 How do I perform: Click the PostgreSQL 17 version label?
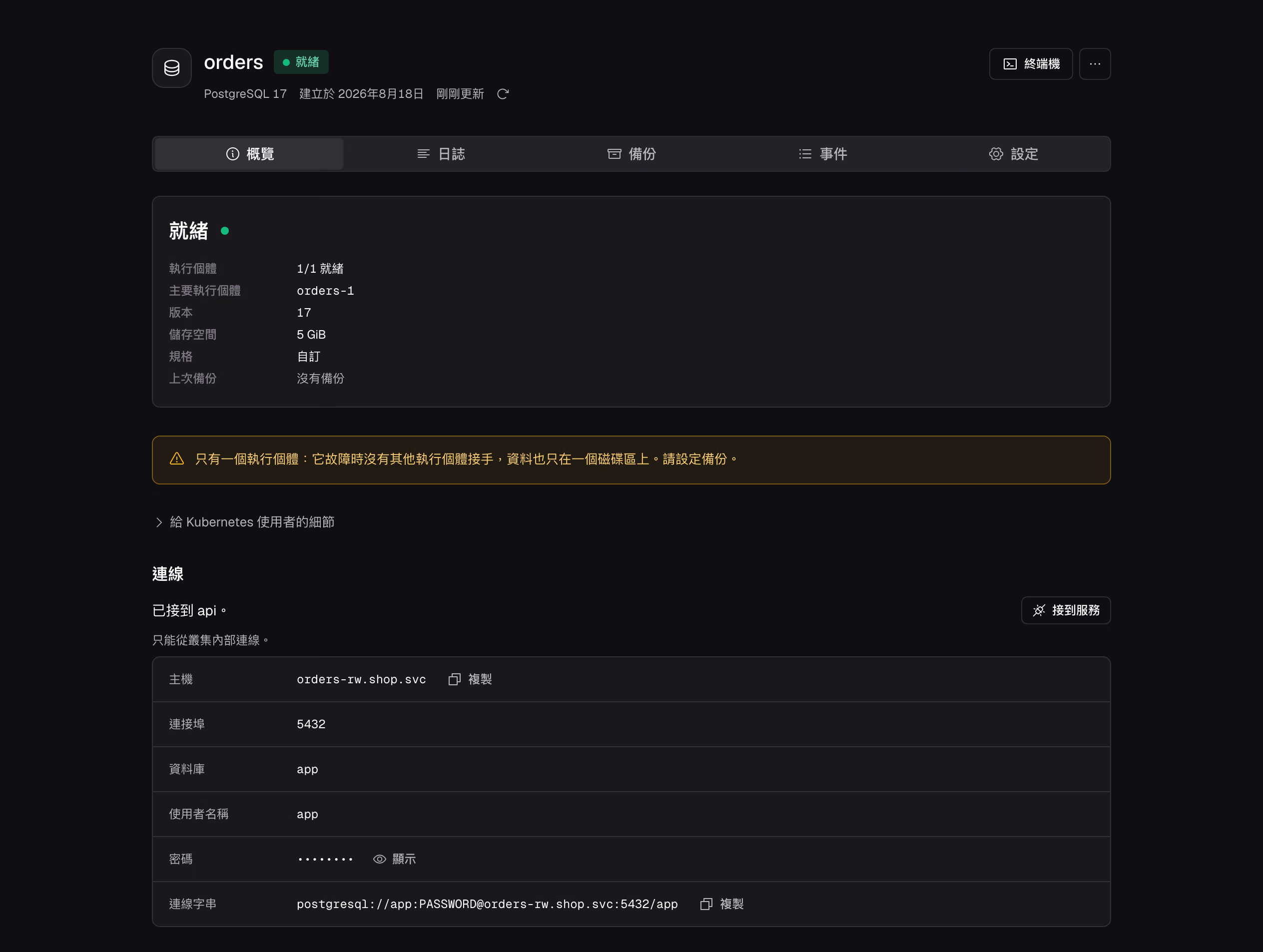pos(245,94)
